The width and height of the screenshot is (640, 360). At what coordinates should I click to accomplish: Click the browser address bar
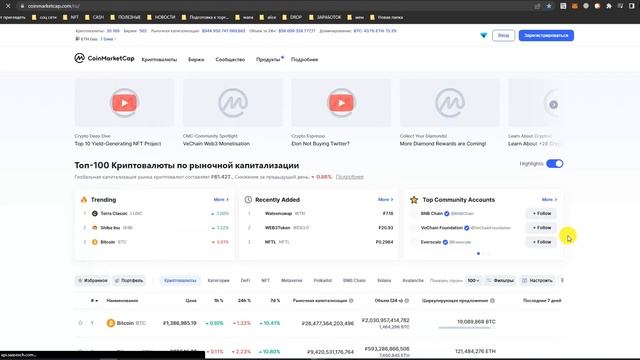coord(278,6)
